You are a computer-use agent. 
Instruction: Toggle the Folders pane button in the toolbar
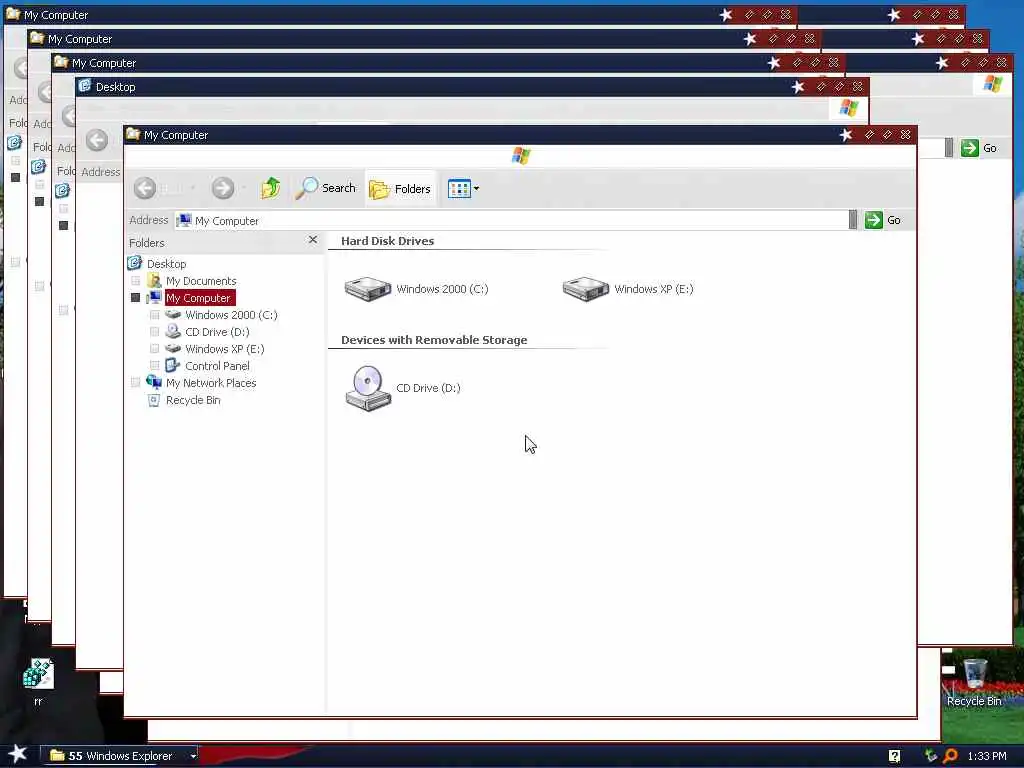click(x=400, y=189)
